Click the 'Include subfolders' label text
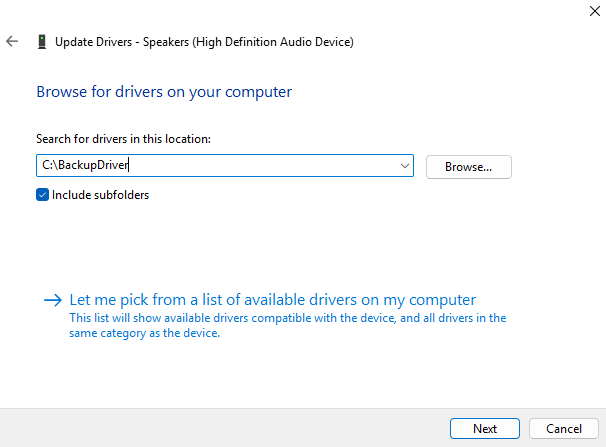The height and width of the screenshot is (447, 606). (100, 195)
